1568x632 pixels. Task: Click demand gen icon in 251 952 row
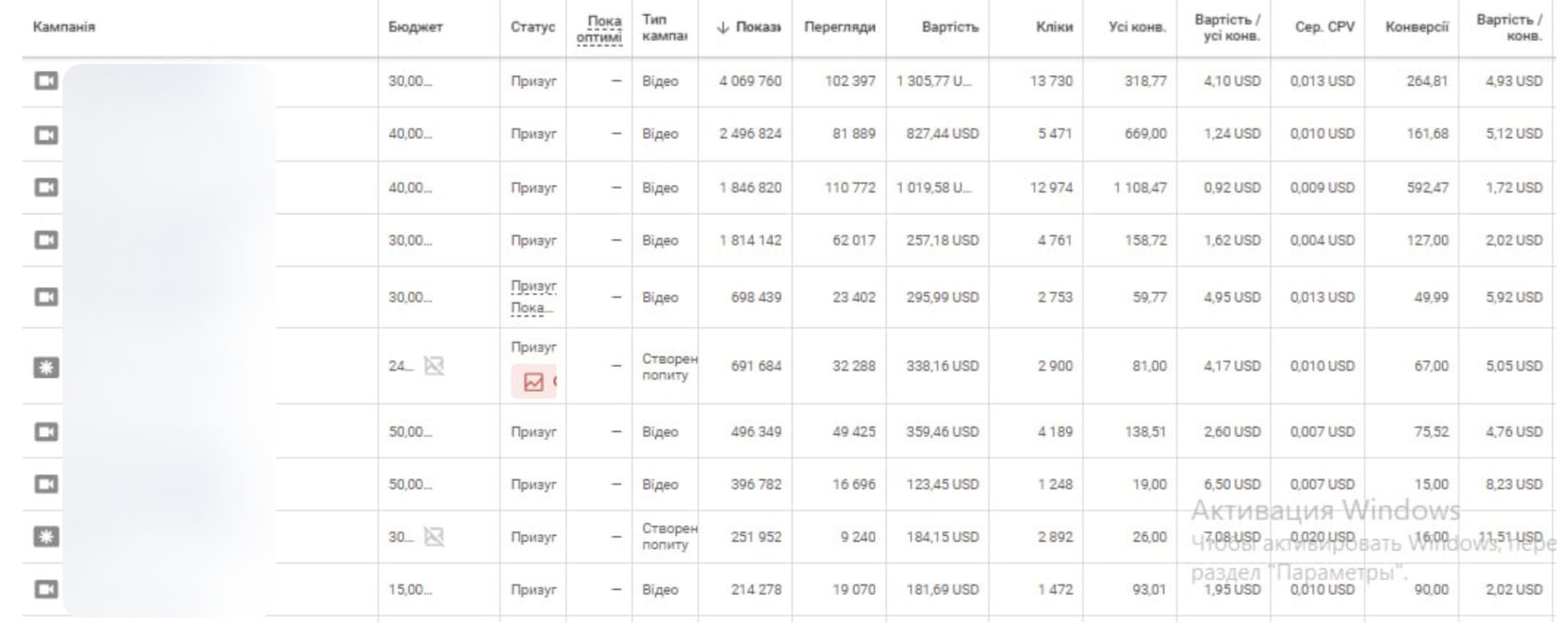pos(46,537)
